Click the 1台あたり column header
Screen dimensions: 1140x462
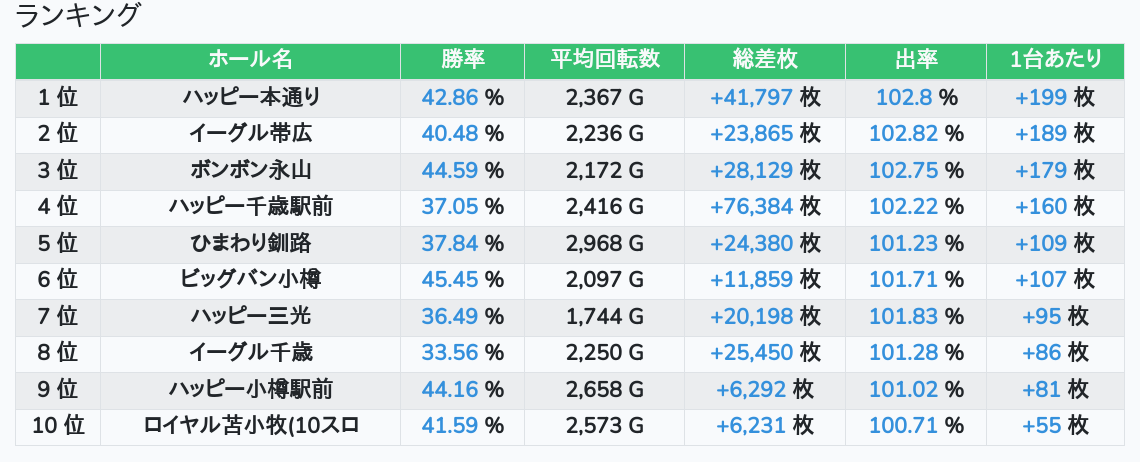(1055, 60)
